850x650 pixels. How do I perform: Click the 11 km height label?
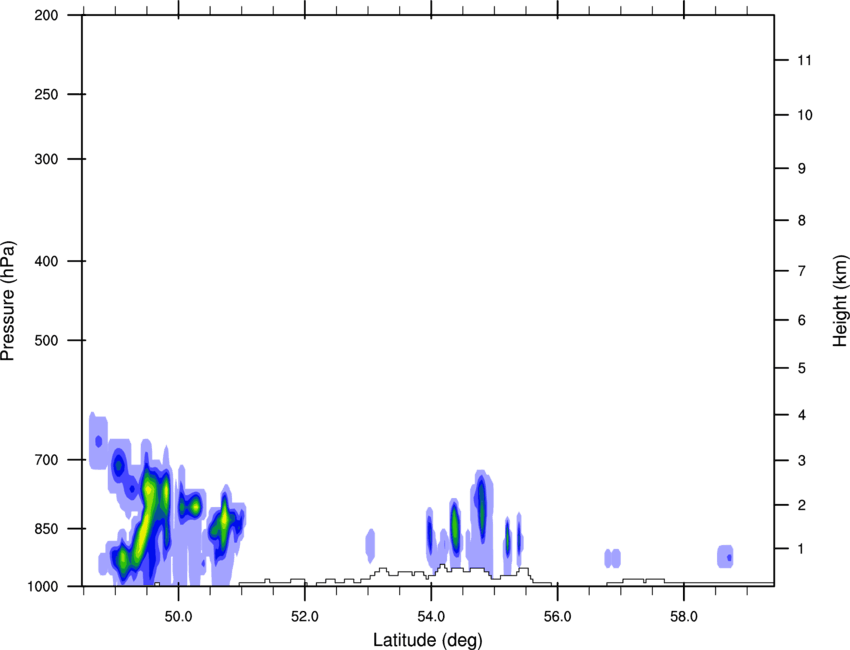tap(804, 60)
